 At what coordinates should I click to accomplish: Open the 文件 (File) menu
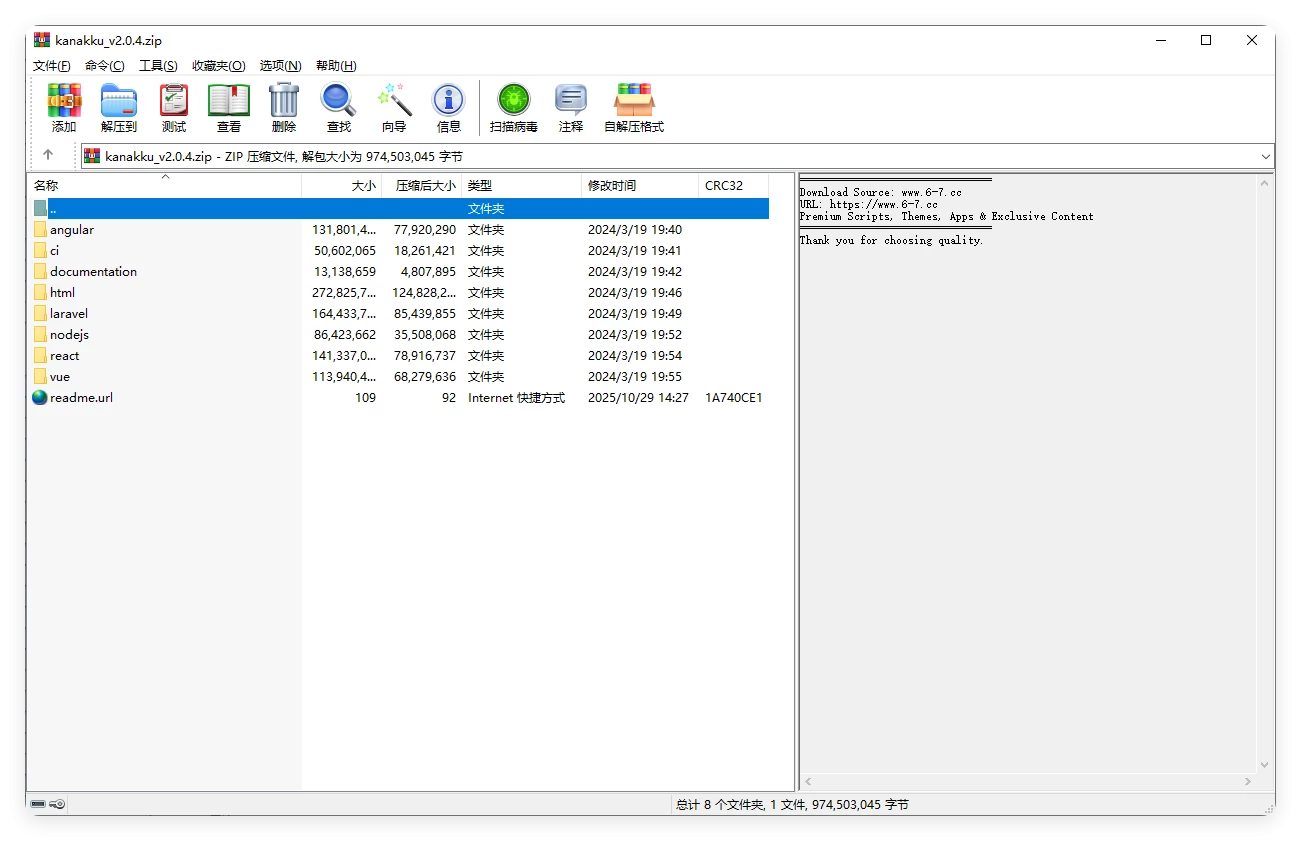51,65
